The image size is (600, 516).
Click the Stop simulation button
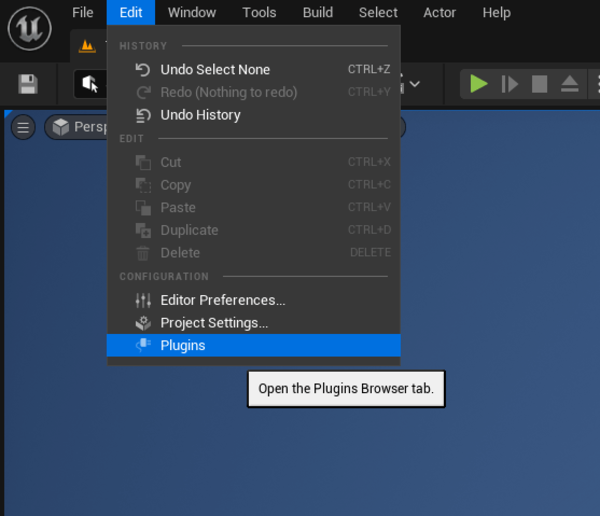539,84
